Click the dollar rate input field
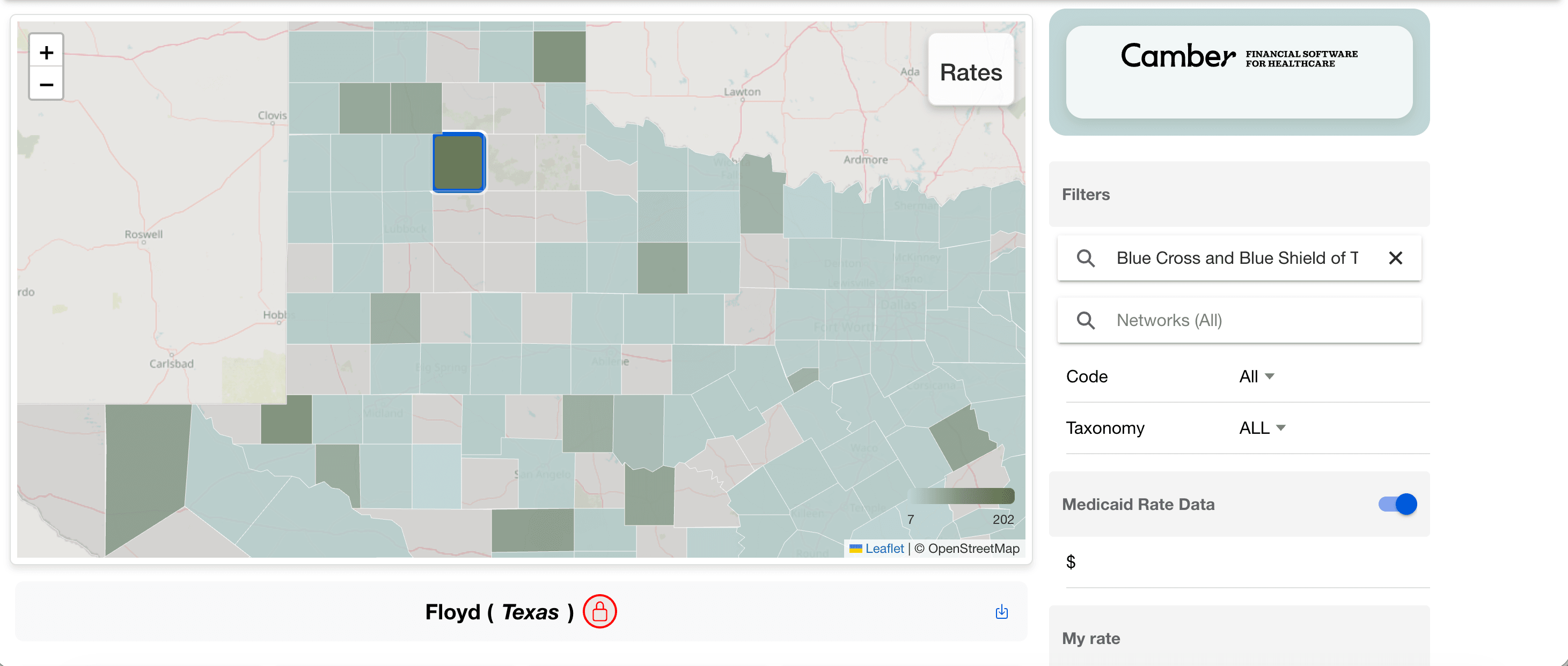The width and height of the screenshot is (1568, 666). [1247, 562]
